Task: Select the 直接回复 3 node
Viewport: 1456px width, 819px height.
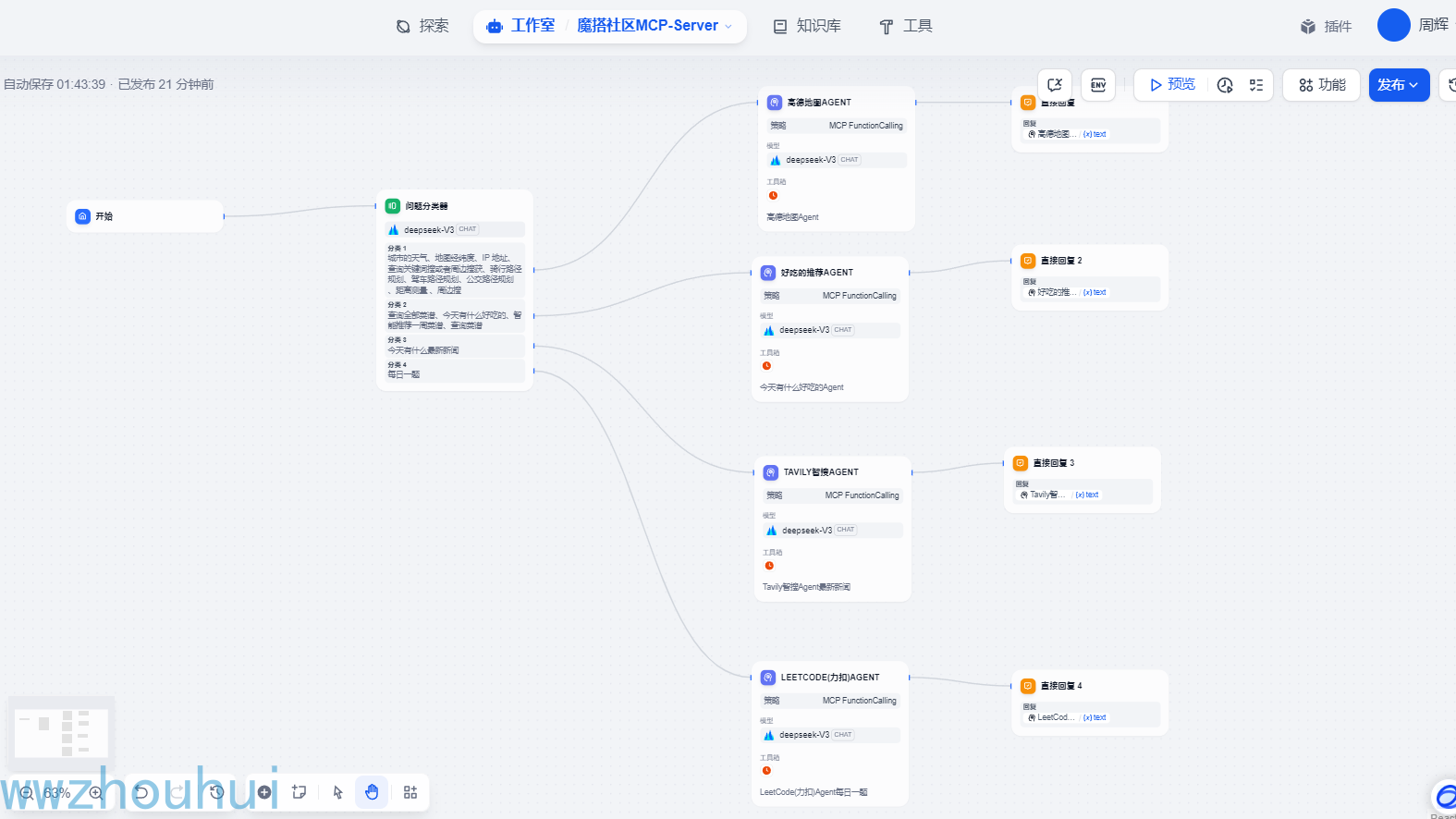Action: (1083, 480)
